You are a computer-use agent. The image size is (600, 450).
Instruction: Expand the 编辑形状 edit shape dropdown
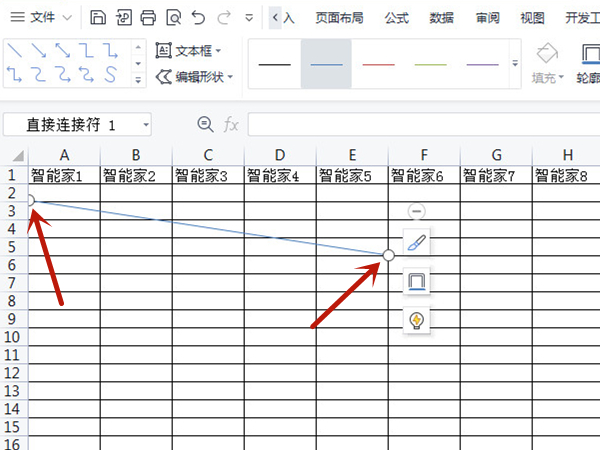coord(195,77)
